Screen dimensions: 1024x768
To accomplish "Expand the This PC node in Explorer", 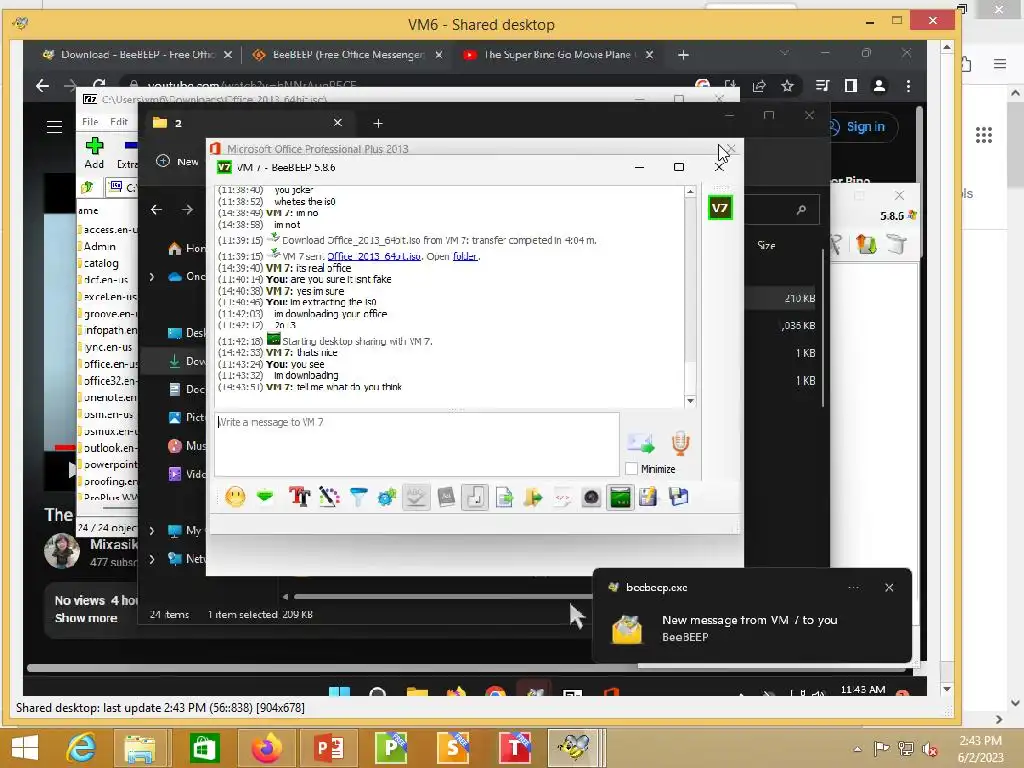I will pyautogui.click(x=152, y=531).
